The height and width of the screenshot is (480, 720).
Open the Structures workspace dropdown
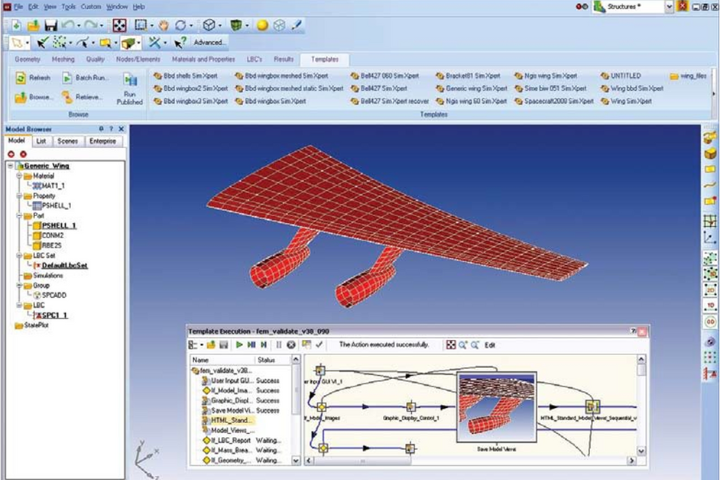(670, 7)
